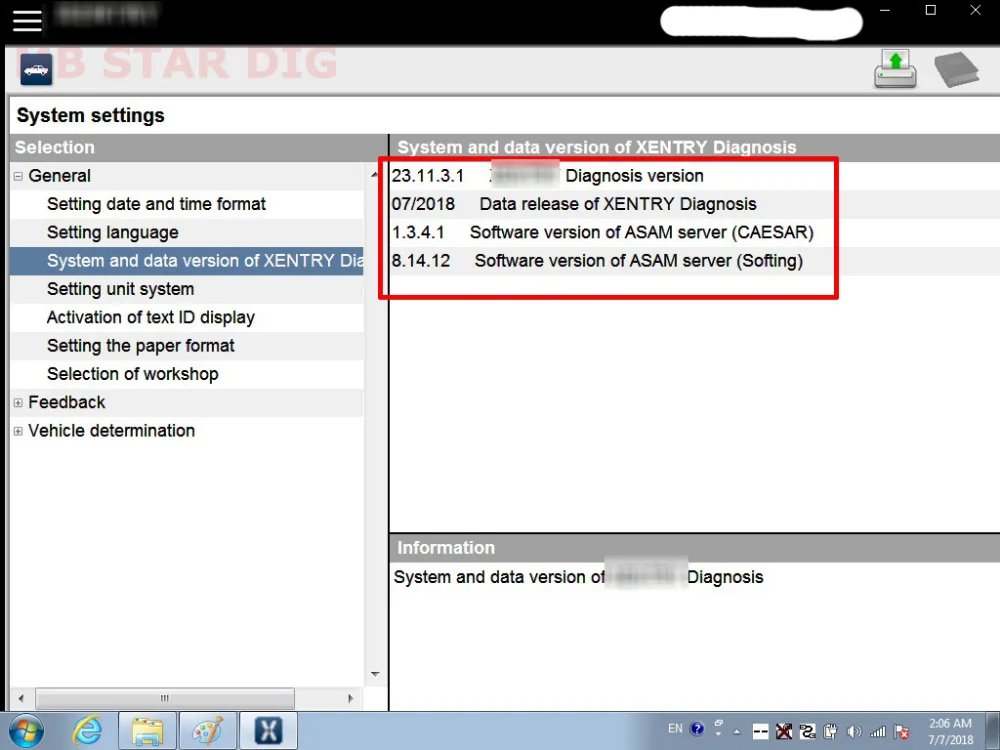The width and height of the screenshot is (1000, 750).
Task: Launch Internet Explorer from the taskbar
Action: [87, 731]
